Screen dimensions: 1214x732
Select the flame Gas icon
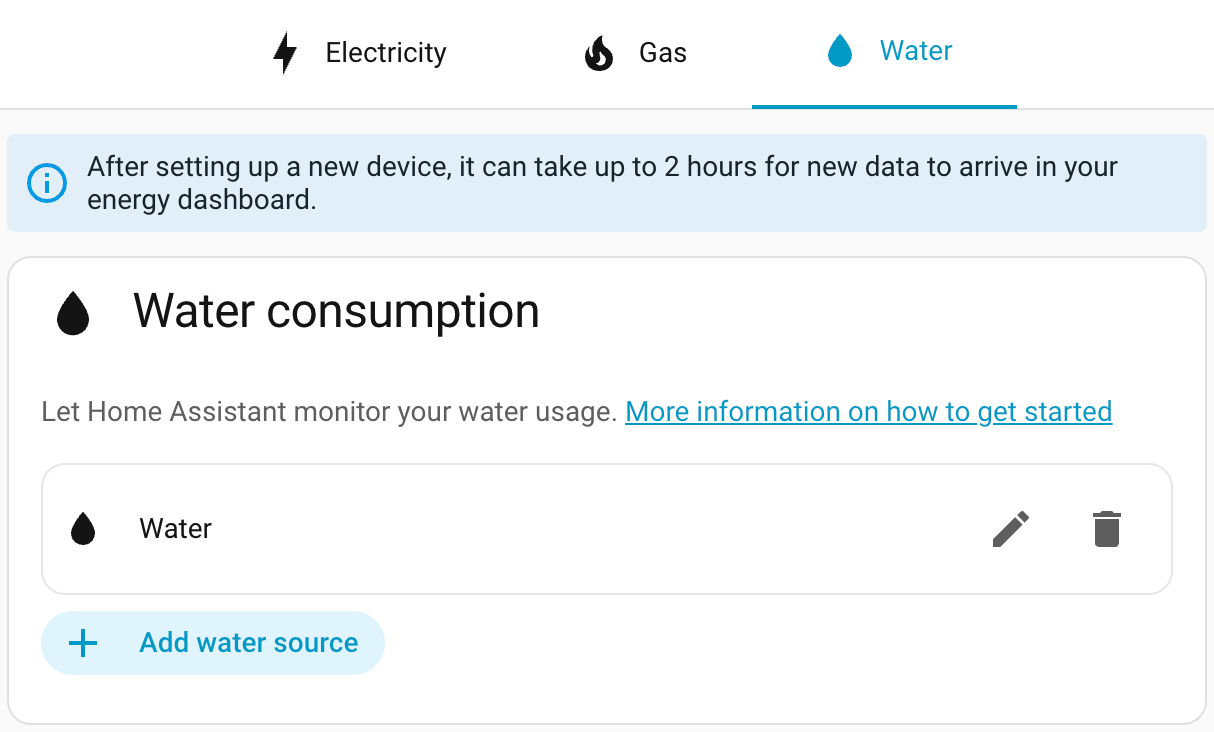pyautogui.click(x=598, y=52)
